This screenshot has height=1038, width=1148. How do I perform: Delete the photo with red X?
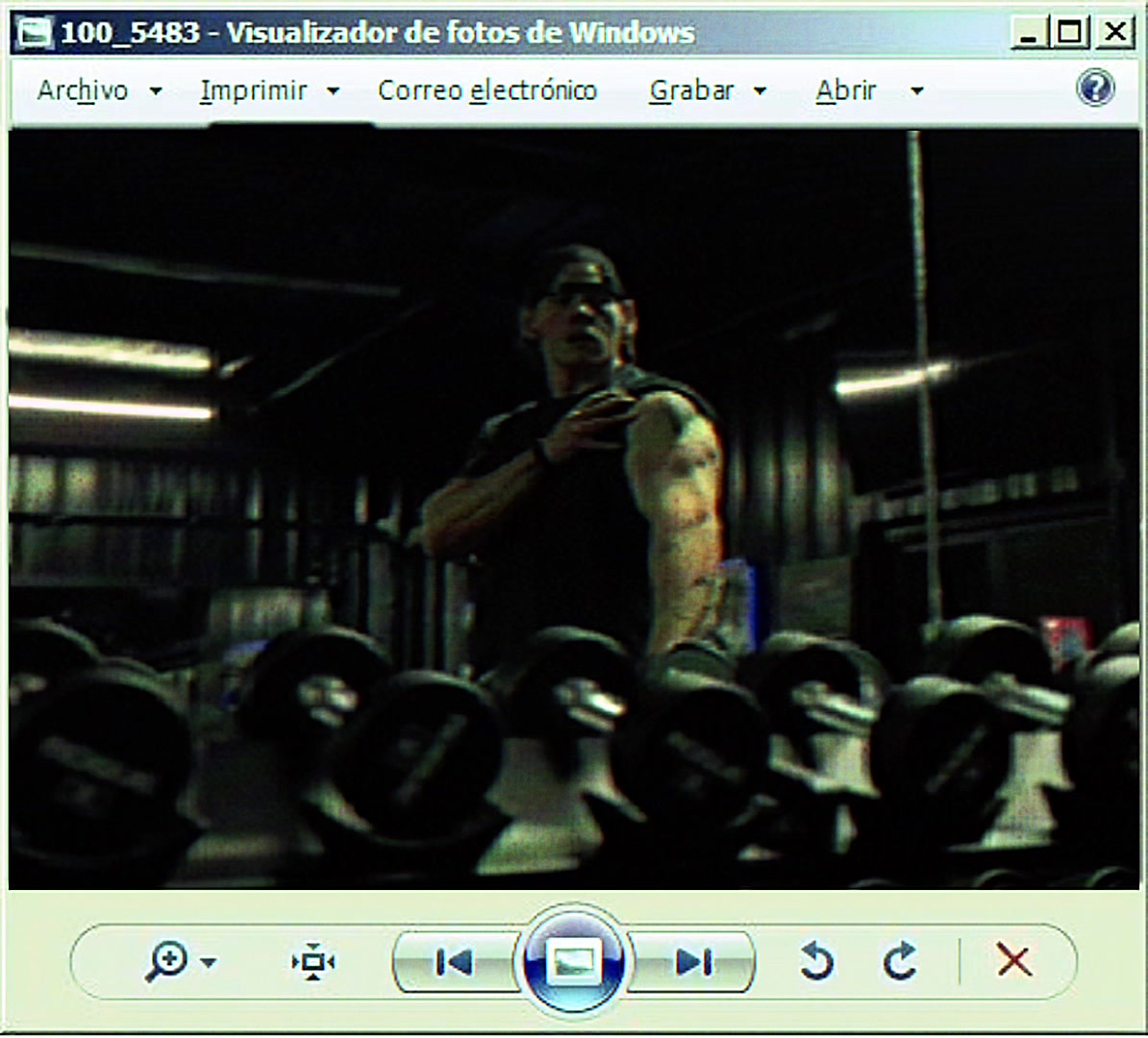(x=1014, y=960)
